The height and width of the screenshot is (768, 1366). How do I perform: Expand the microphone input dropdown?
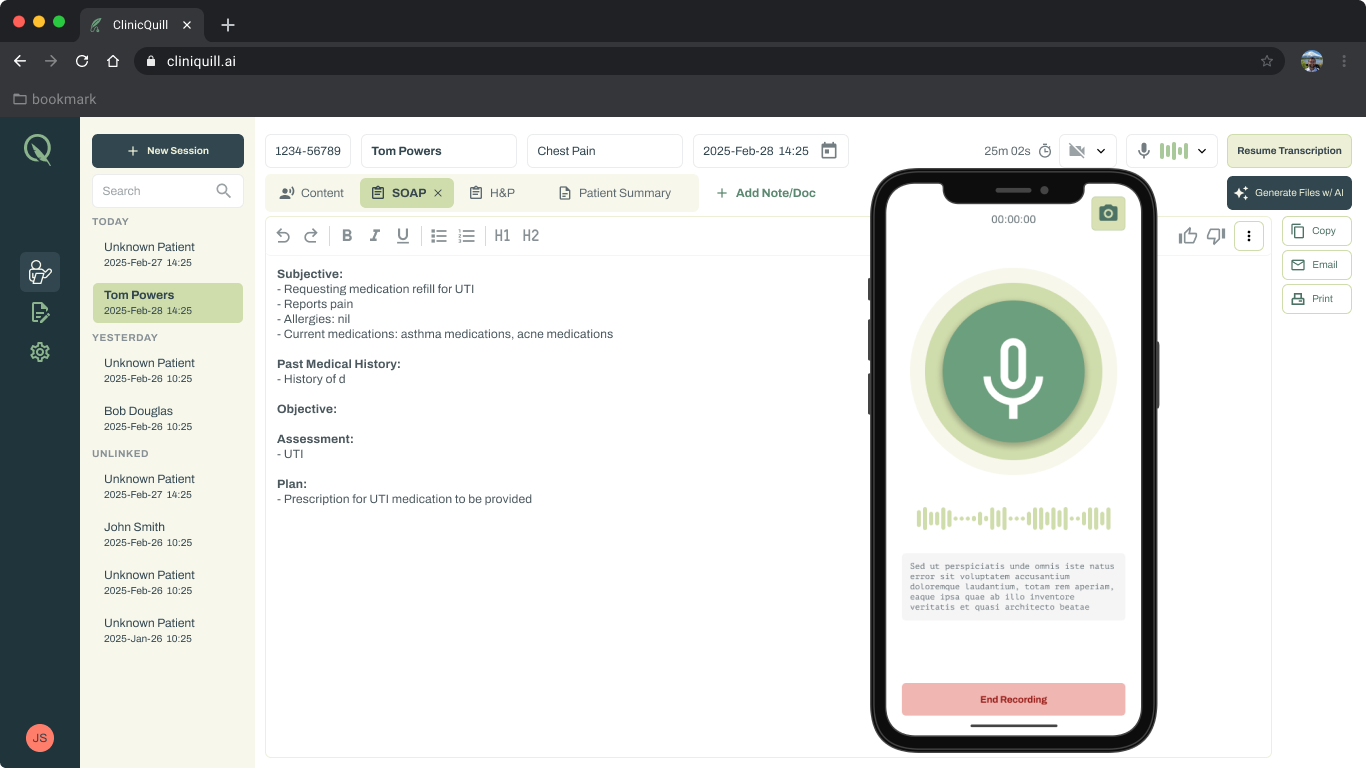pos(1202,150)
